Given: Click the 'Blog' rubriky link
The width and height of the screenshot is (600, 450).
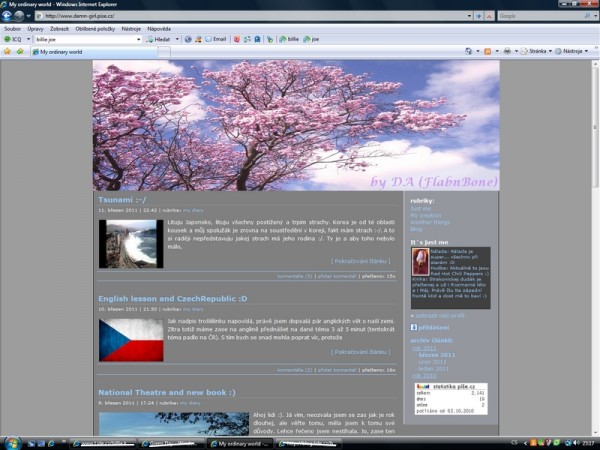Looking at the screenshot, I should 416,229.
